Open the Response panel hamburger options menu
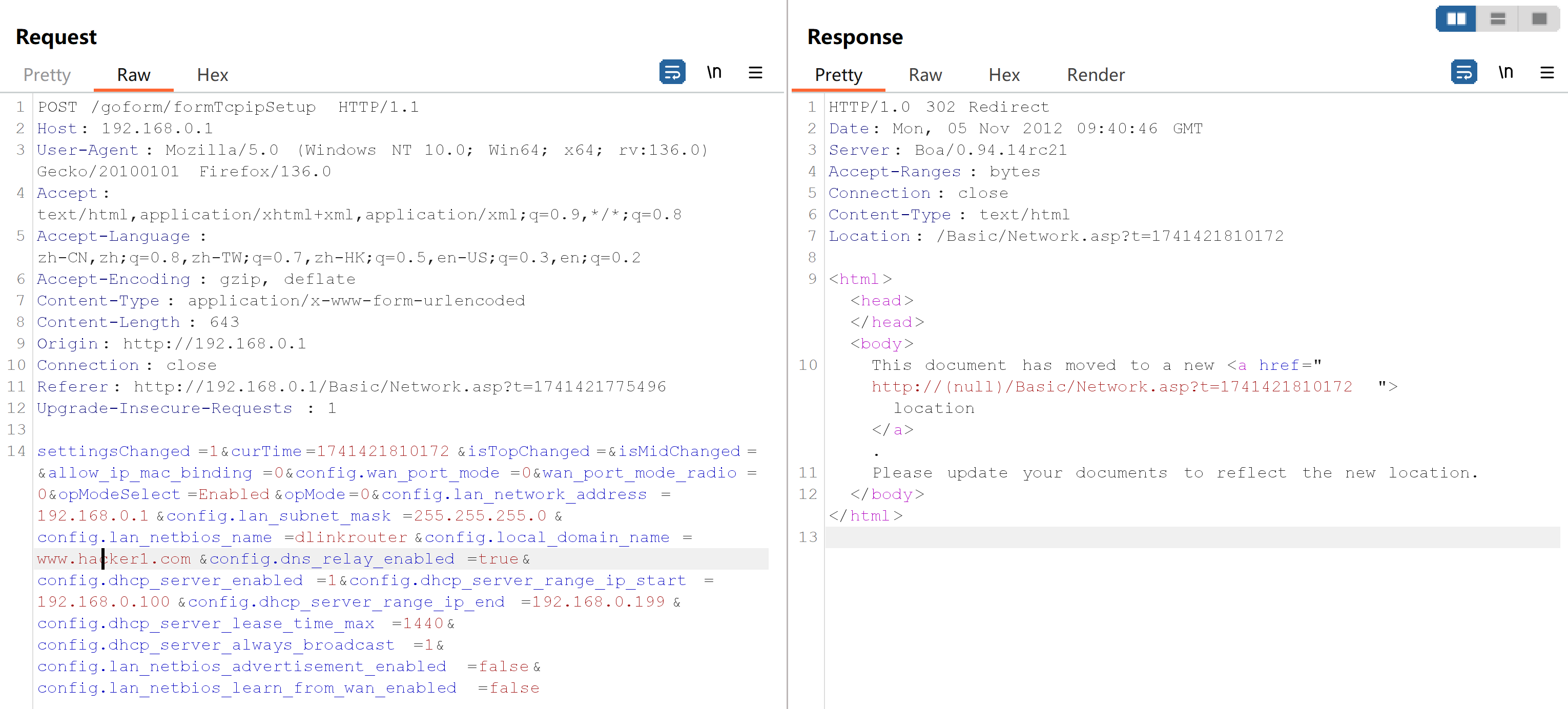 [x=1546, y=72]
